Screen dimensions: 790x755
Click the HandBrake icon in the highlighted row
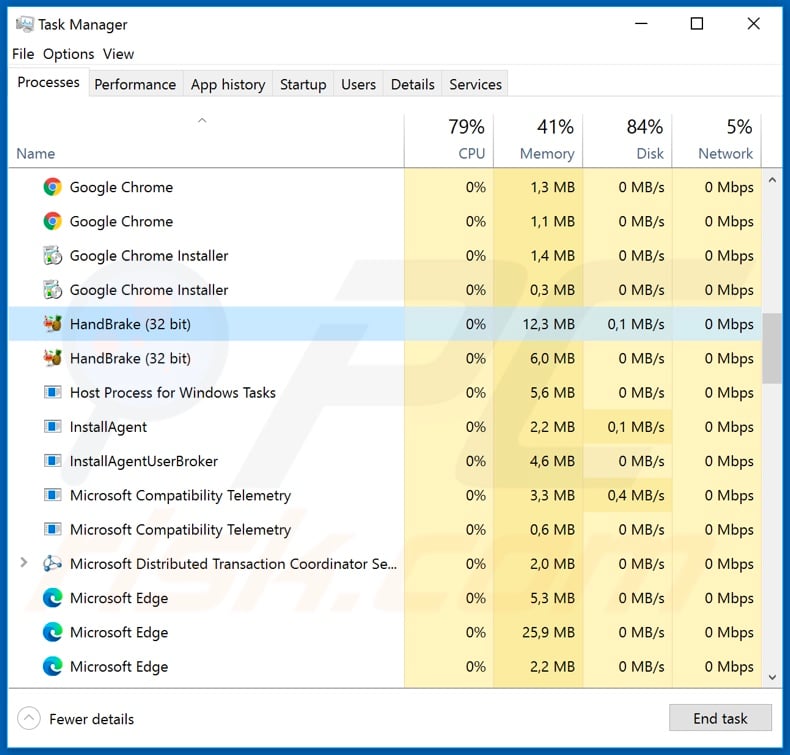tap(52, 323)
